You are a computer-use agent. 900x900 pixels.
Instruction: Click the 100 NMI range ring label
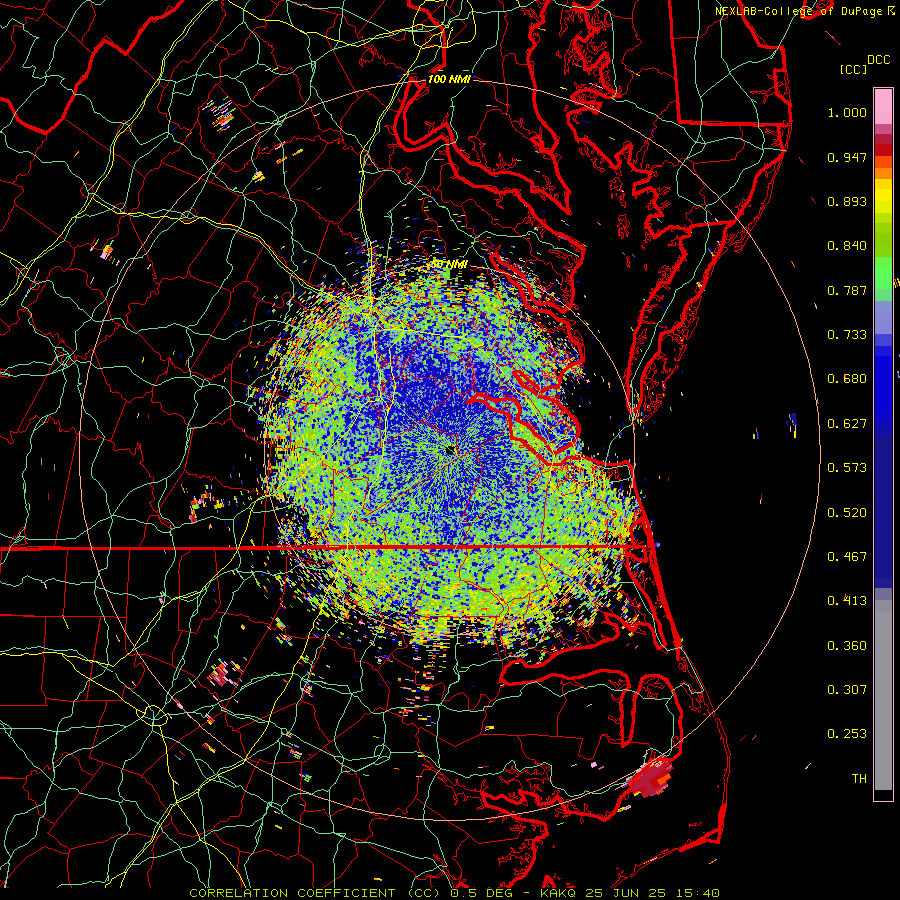click(449, 79)
